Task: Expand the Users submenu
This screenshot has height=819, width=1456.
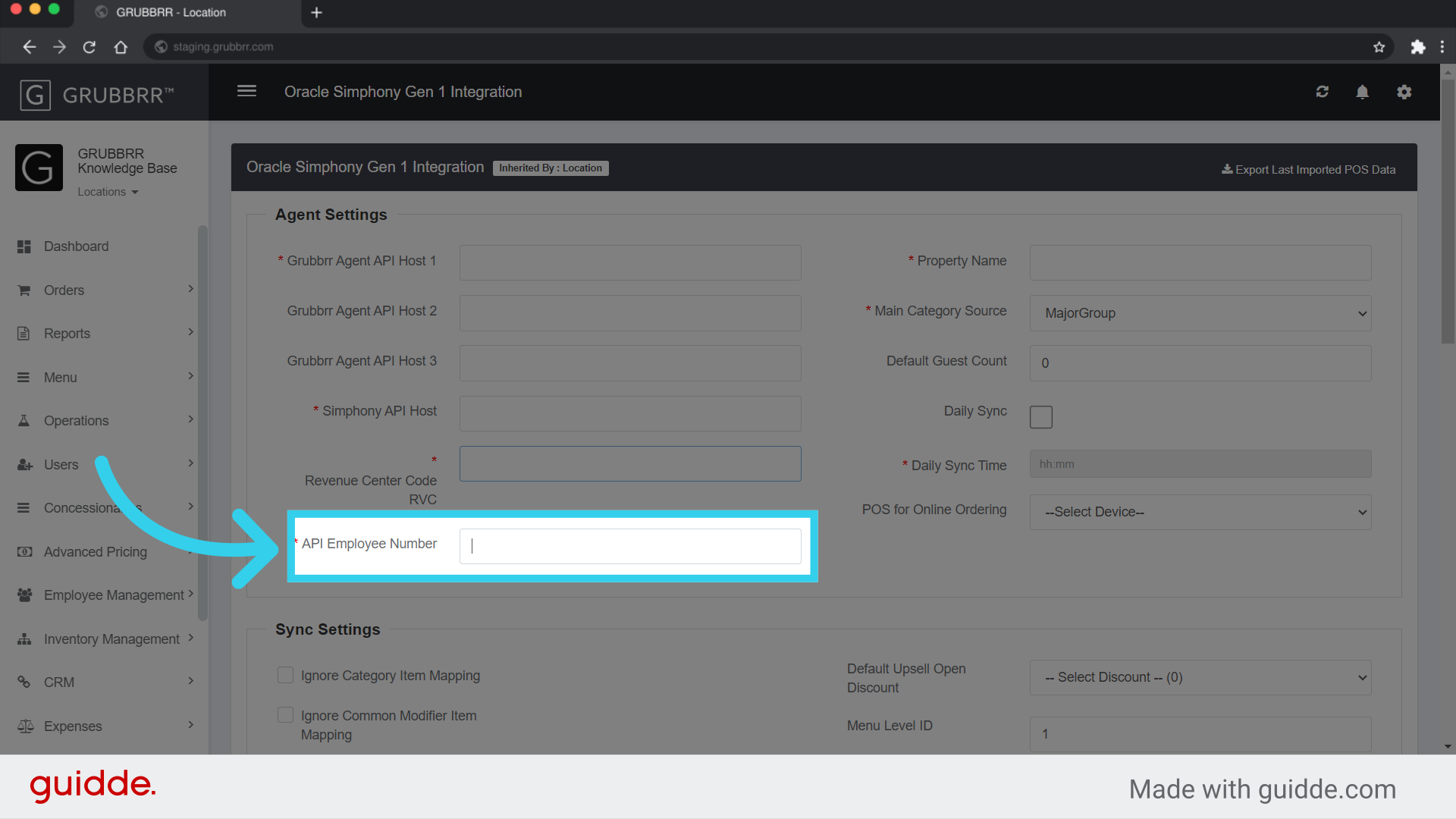Action: tap(190, 463)
